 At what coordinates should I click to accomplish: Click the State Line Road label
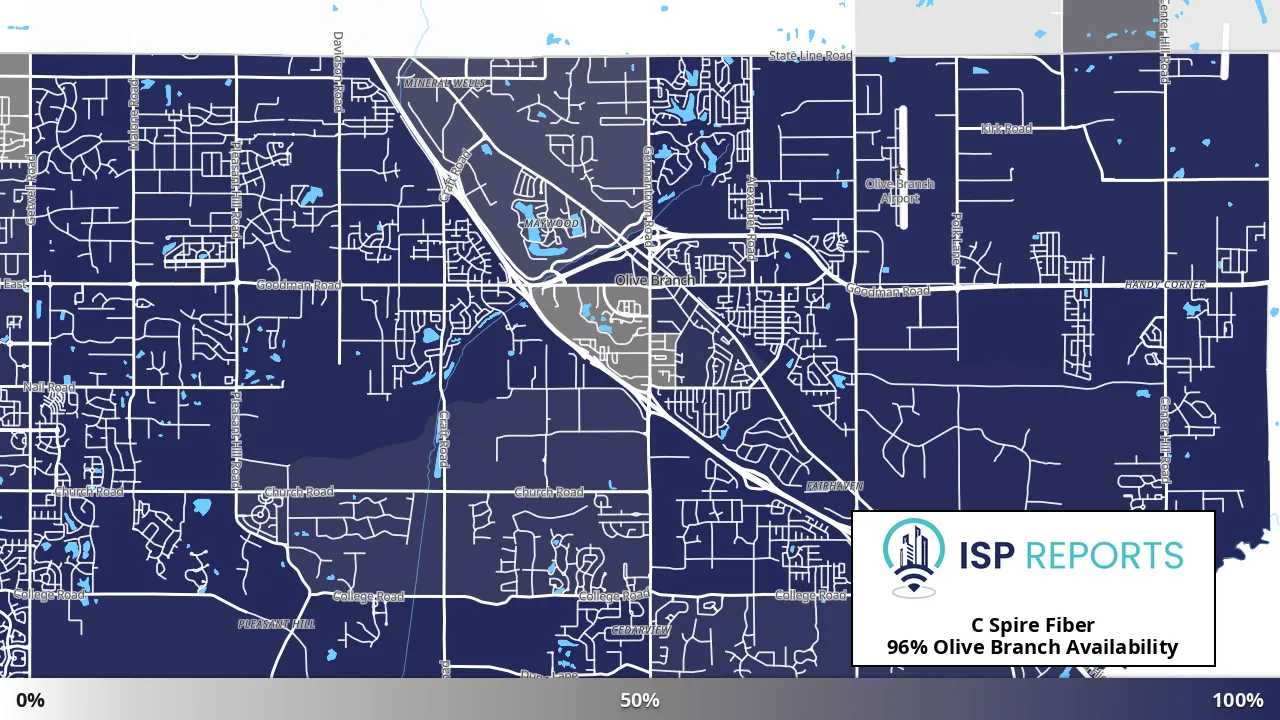pos(811,56)
